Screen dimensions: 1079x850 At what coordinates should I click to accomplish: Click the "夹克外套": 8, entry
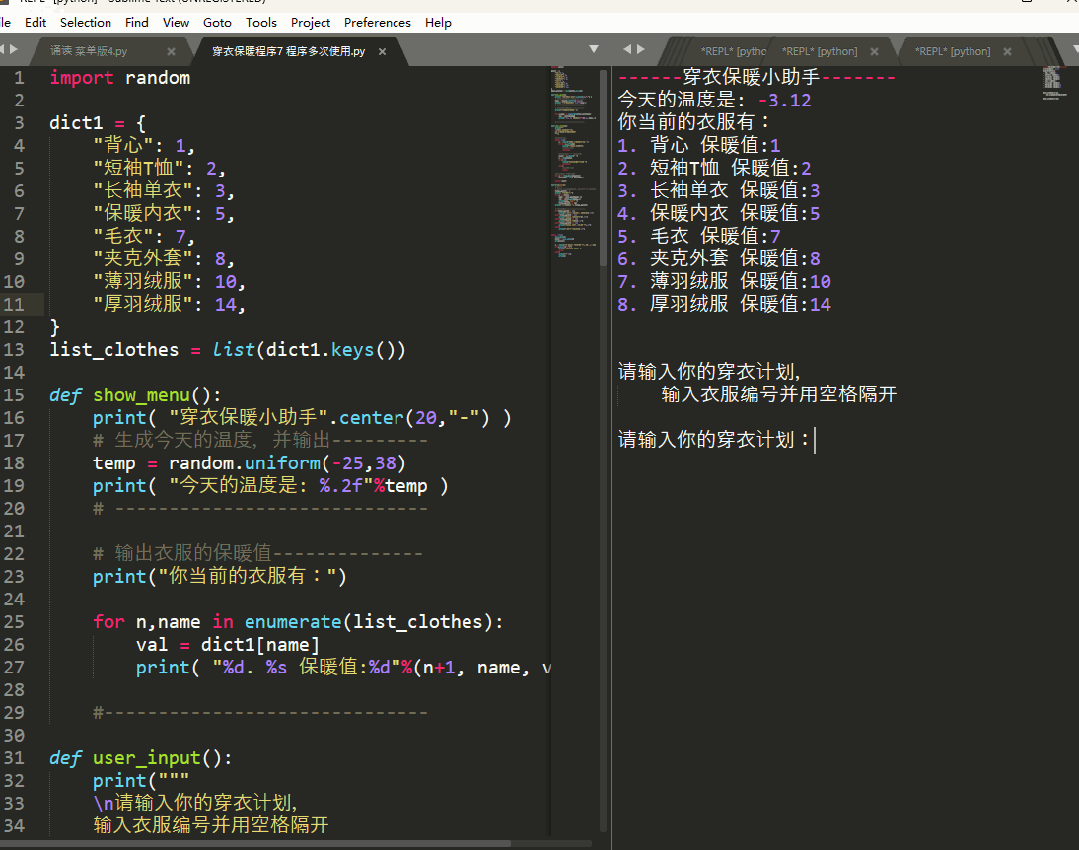click(x=164, y=259)
